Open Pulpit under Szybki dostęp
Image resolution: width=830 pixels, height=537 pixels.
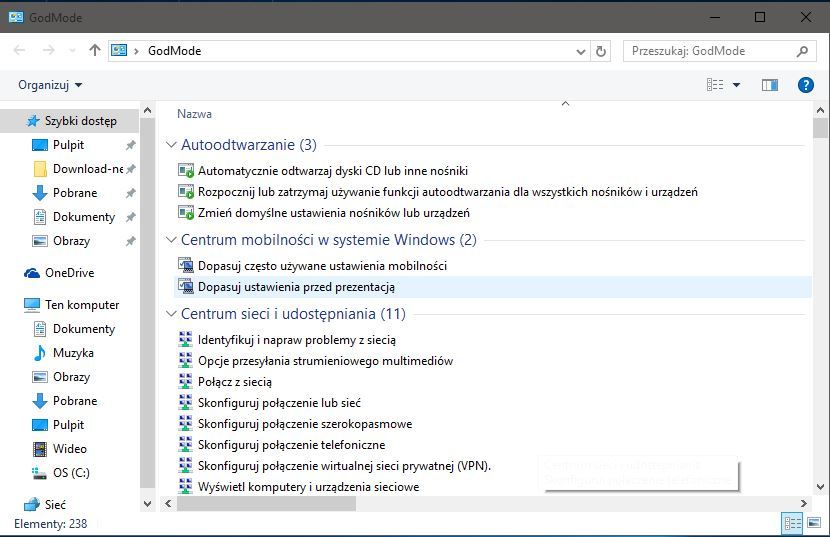[68, 145]
